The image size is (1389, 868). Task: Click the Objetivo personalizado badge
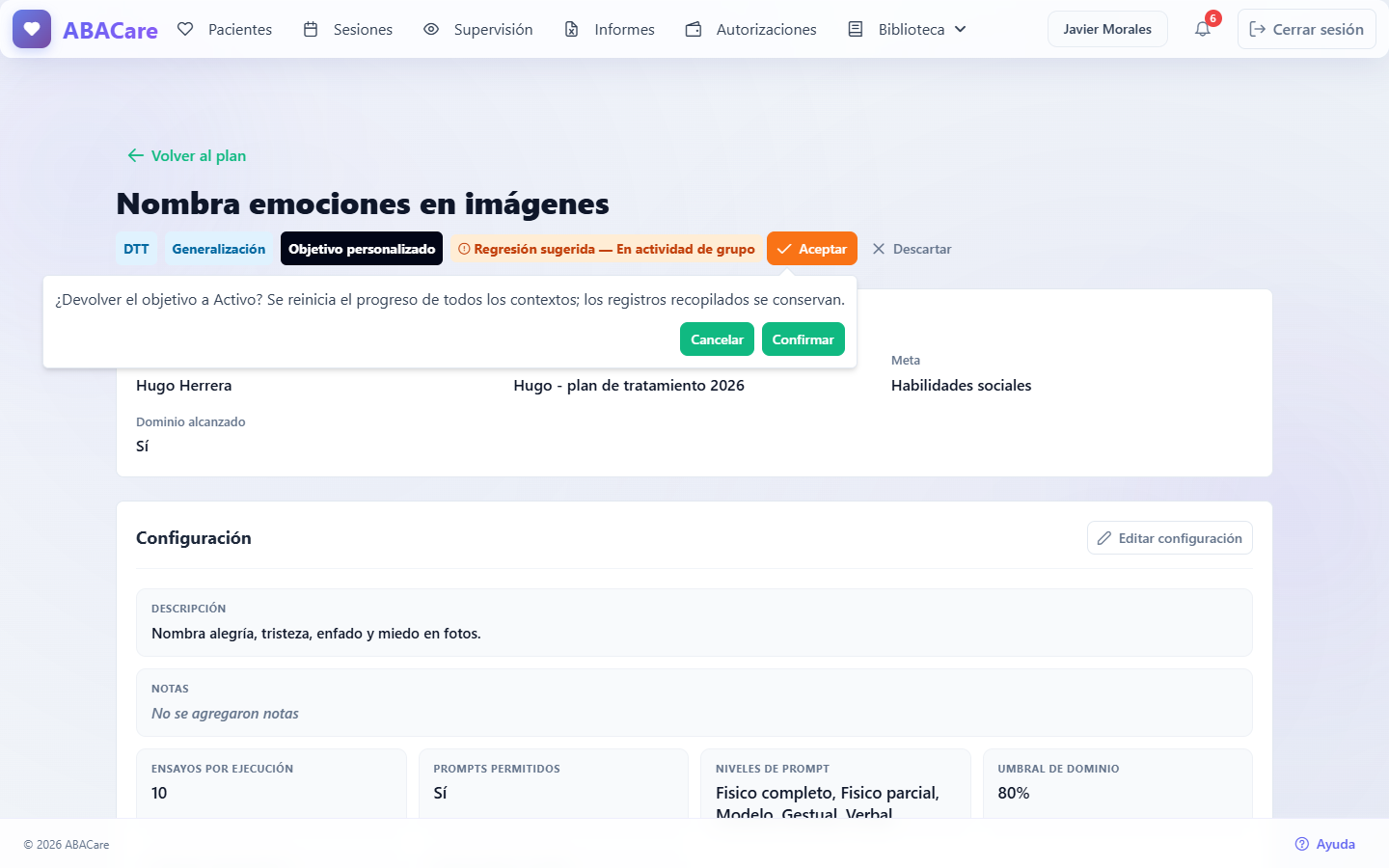pos(362,249)
